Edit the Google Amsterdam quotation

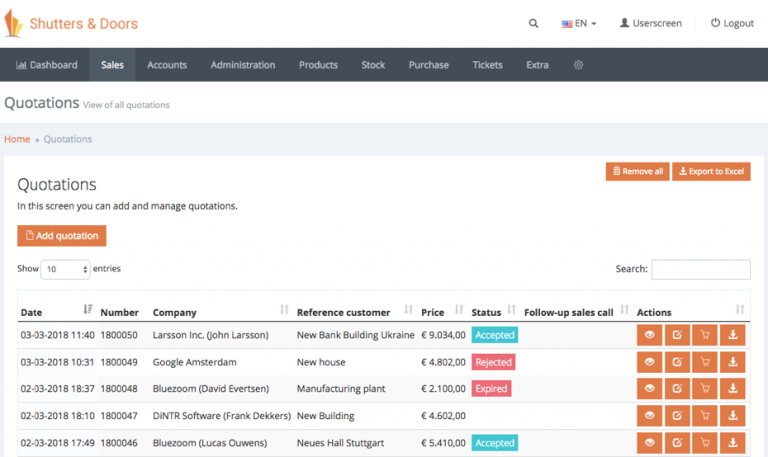coord(677,362)
